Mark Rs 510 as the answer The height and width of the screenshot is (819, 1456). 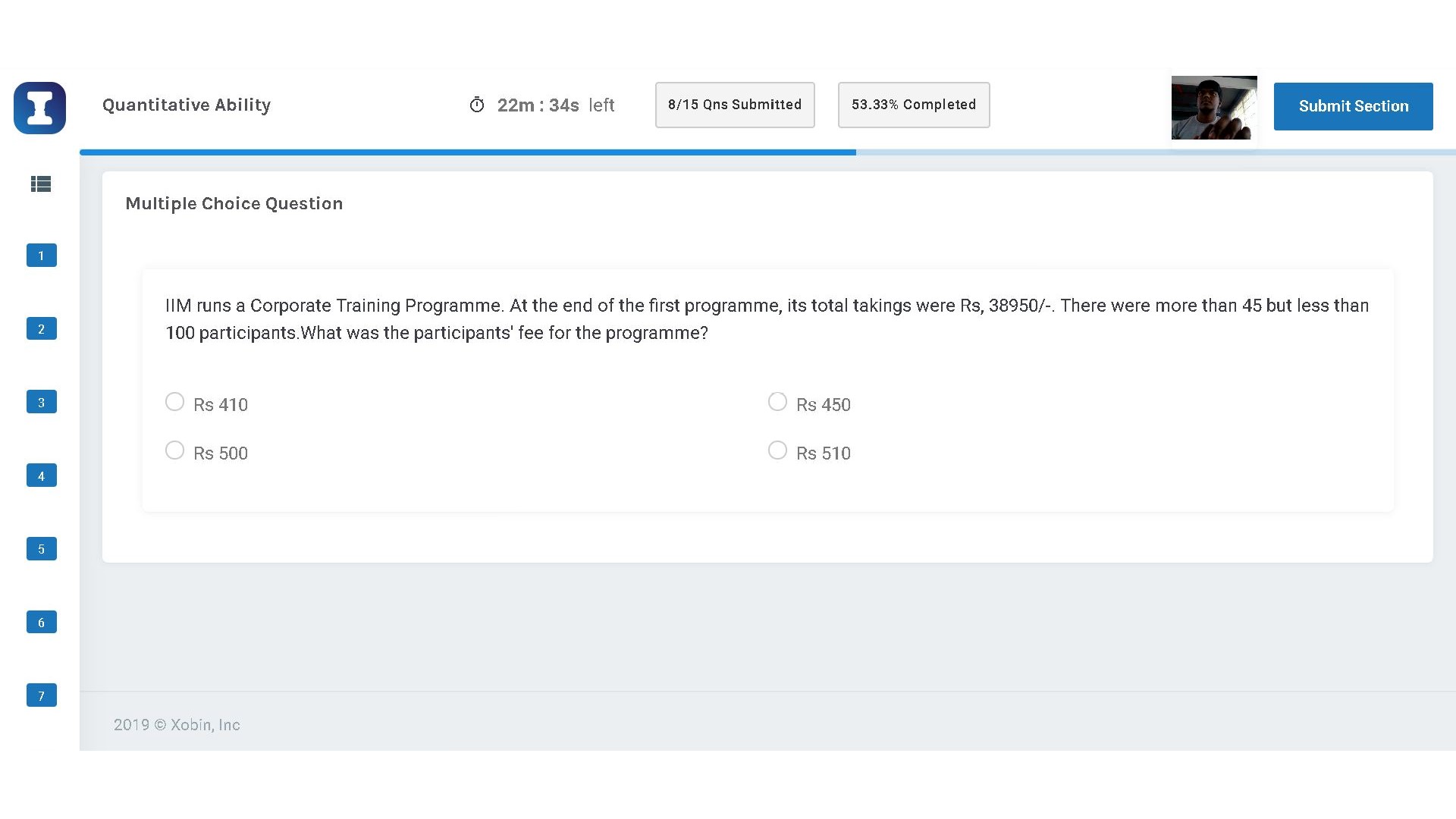point(777,450)
